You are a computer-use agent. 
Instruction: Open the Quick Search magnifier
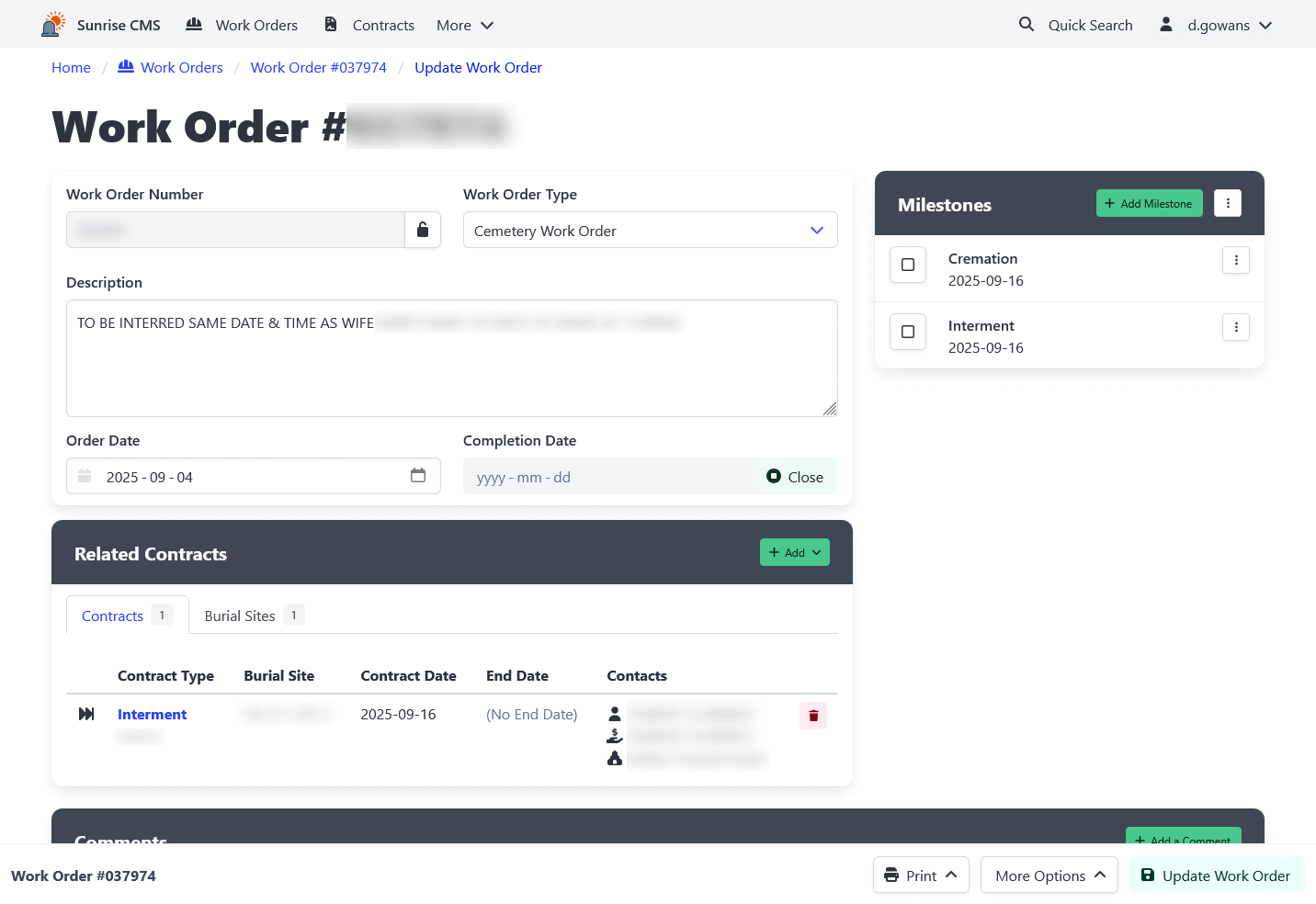pos(1027,25)
